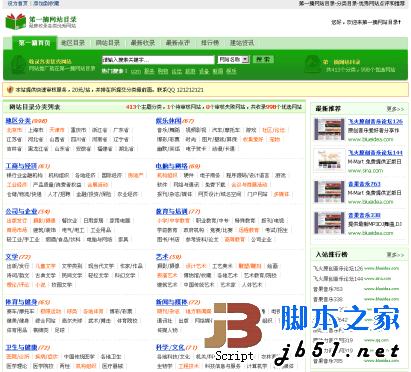Select the 第一脑首页 tab
Image resolution: width=411 pixels, height=372 pixels.
tap(34, 43)
